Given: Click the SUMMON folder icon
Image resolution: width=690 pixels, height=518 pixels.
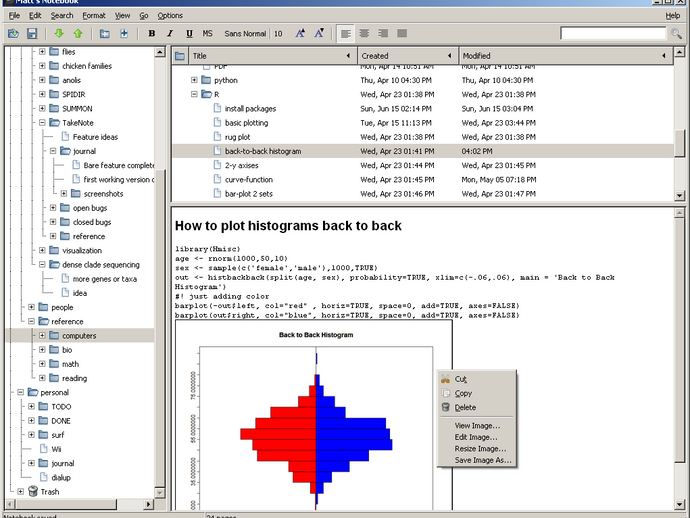Looking at the screenshot, I should pos(54,108).
